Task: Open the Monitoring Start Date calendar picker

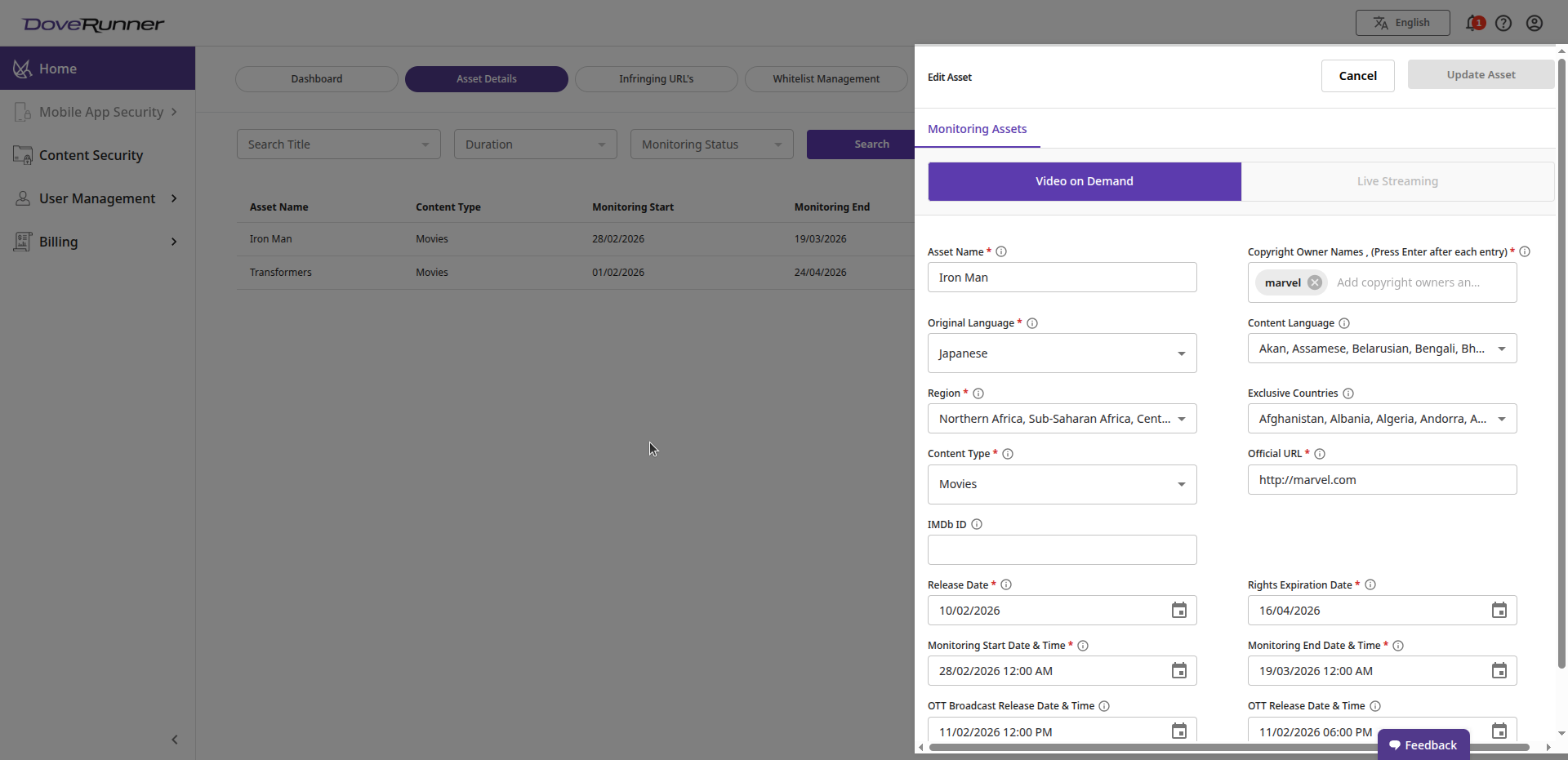Action: 1178,670
